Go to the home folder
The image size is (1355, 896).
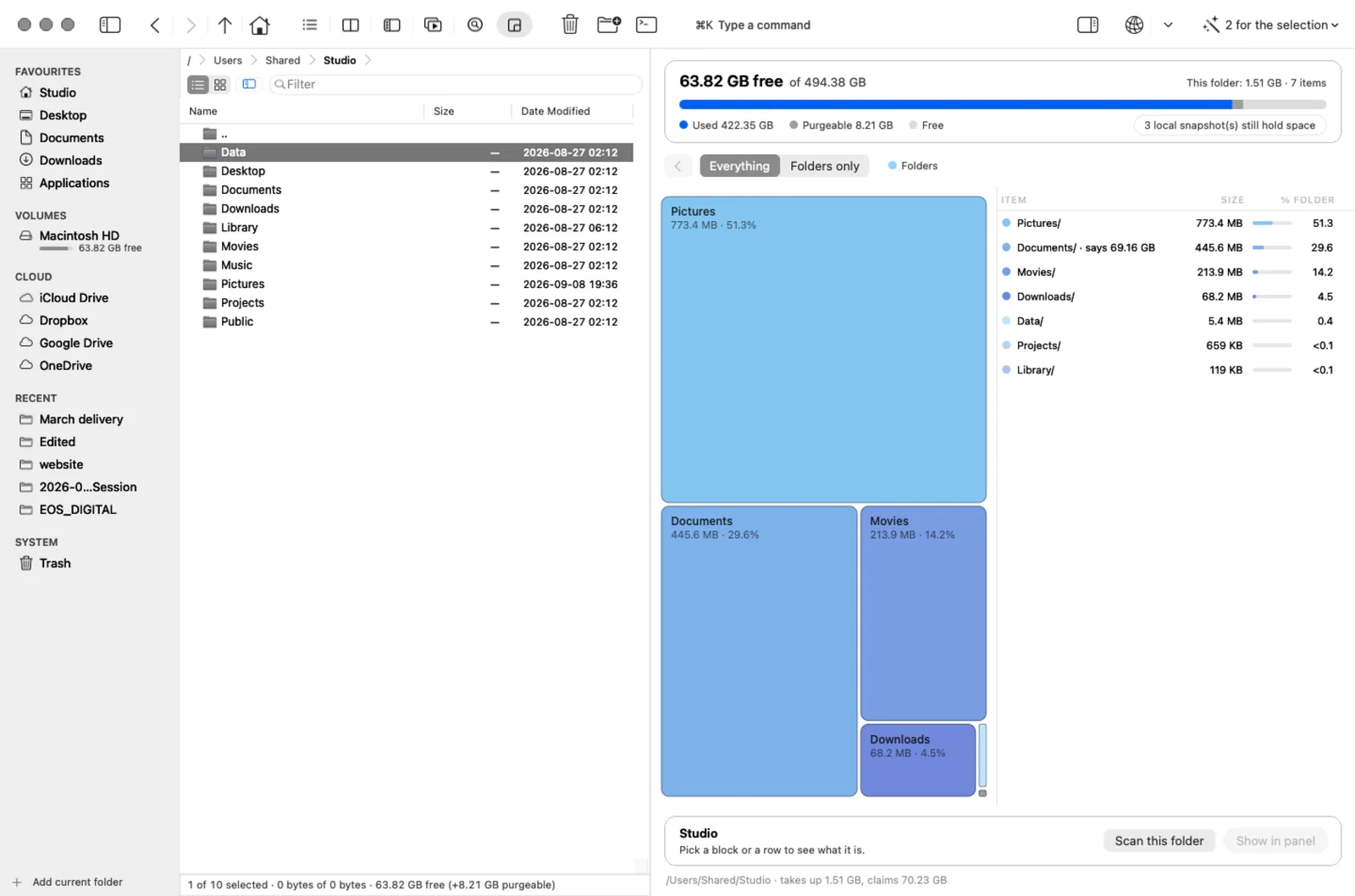[260, 25]
